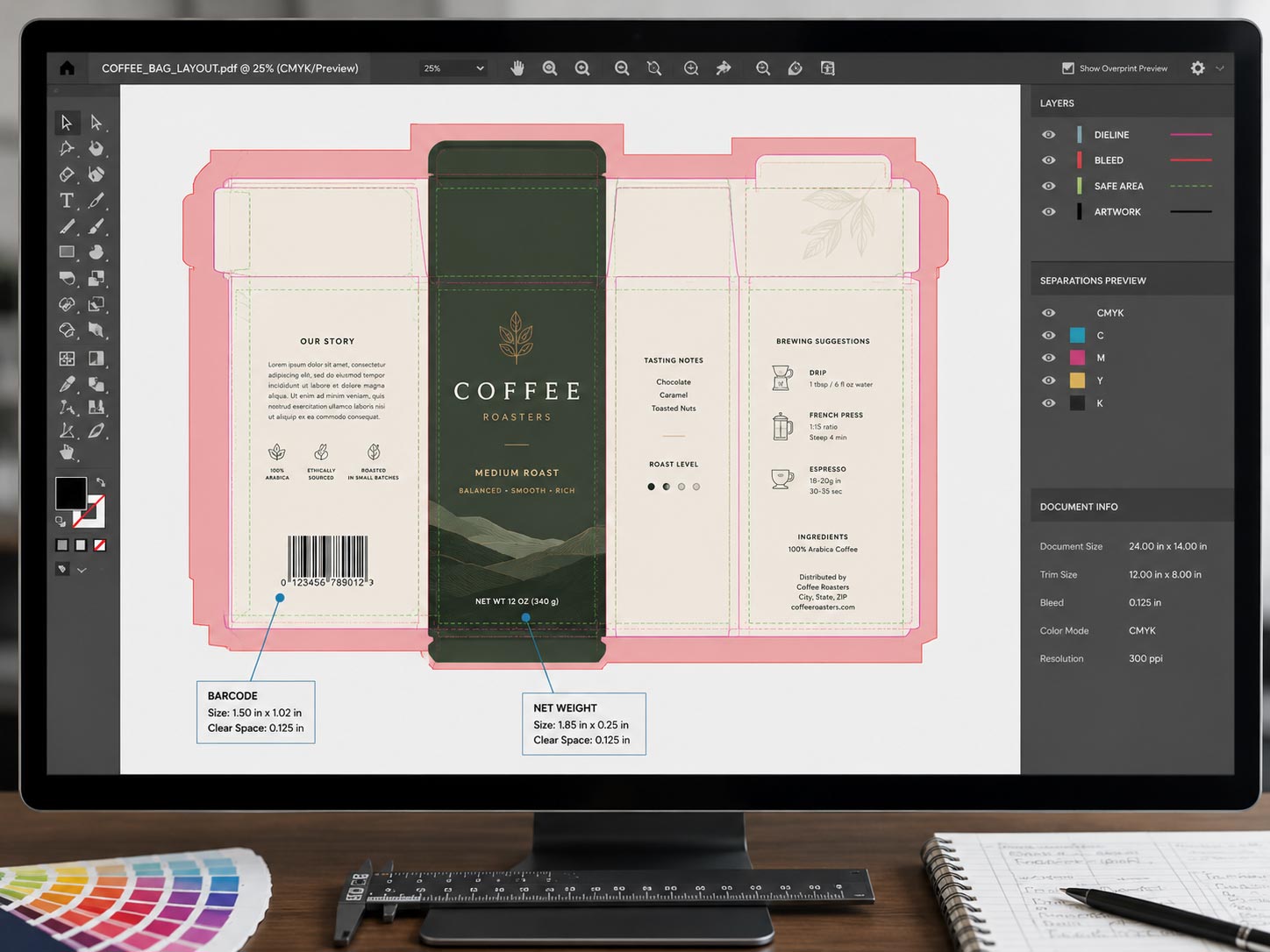Toggle Show Overprint Preview checkbox
1270x952 pixels.
pos(1067,68)
